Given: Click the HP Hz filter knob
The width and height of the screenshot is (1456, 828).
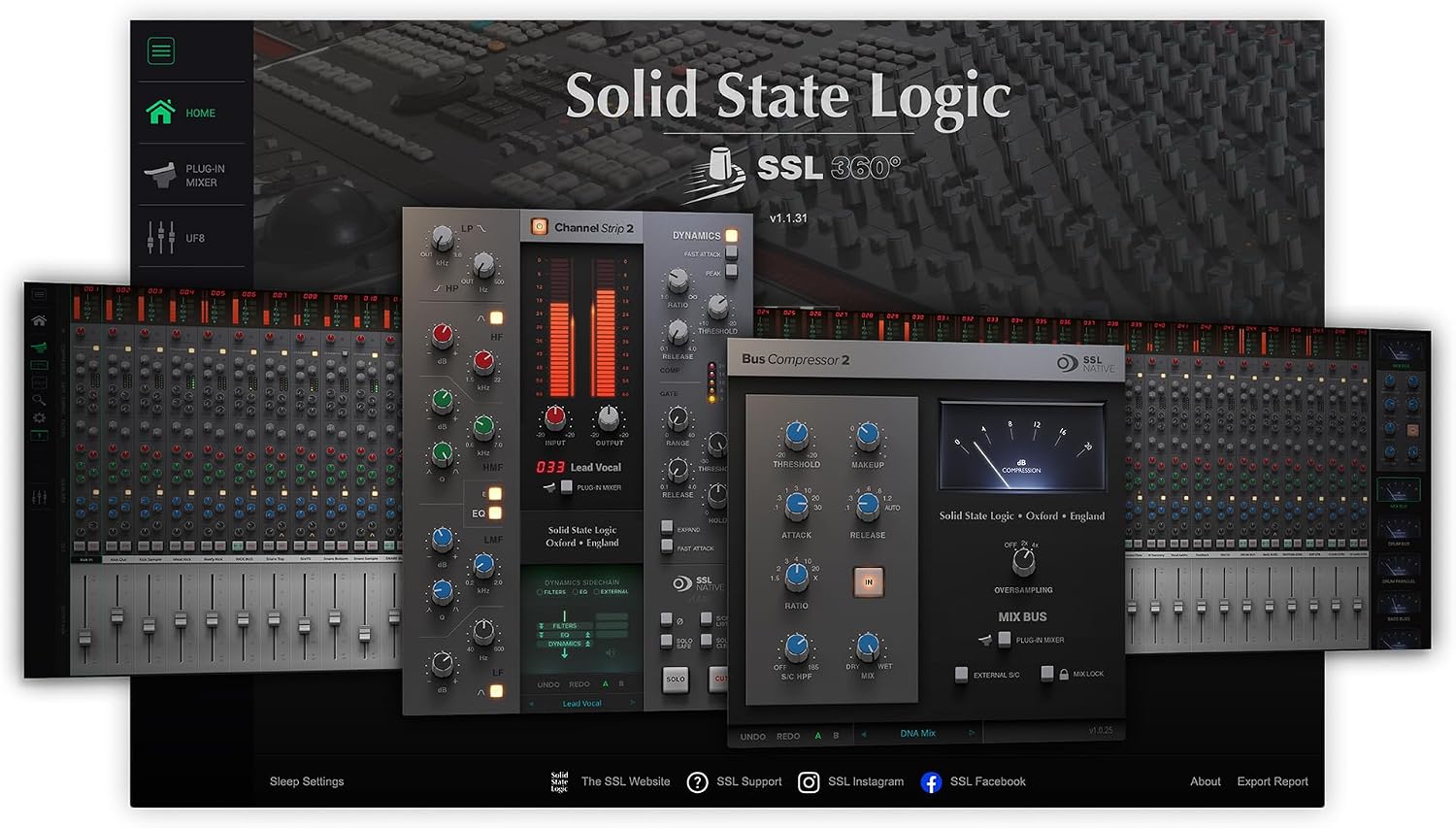Looking at the screenshot, I should (x=483, y=265).
